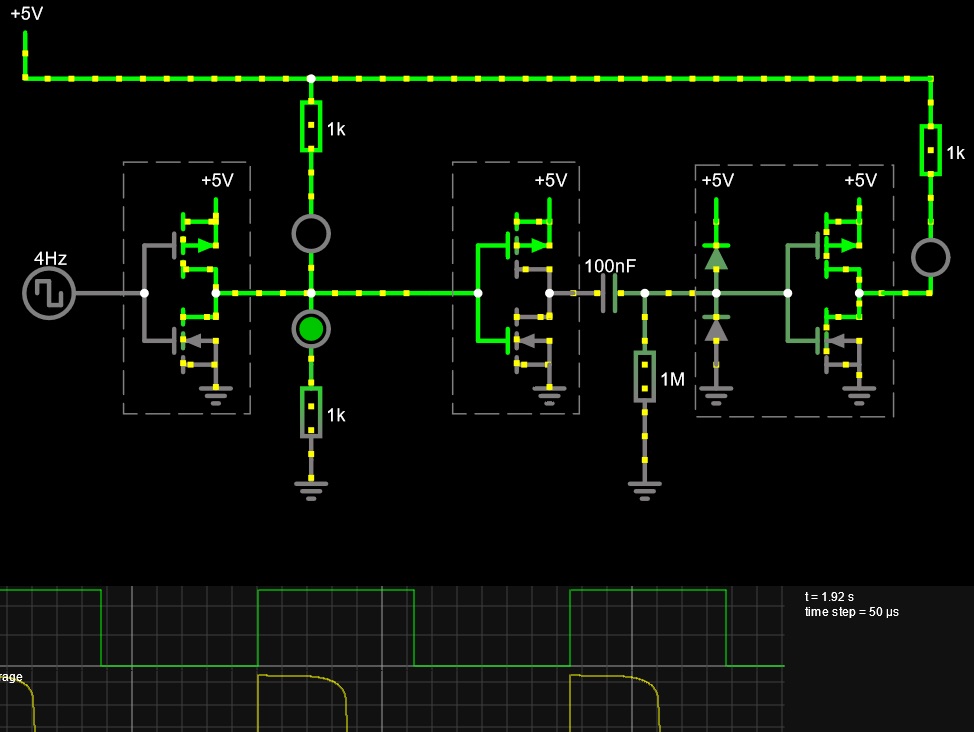
Task: Select the 1M resistor
Action: coord(645,377)
